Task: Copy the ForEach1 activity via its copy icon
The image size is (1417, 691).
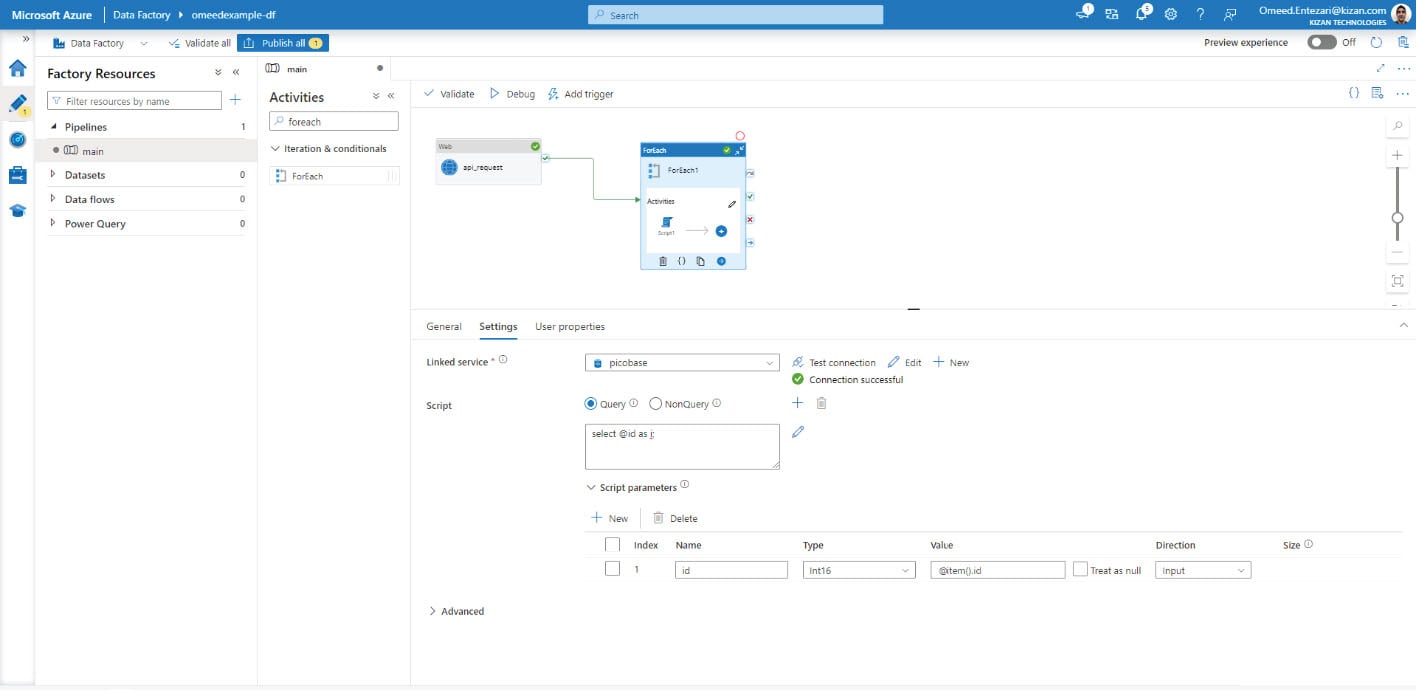Action: tap(701, 261)
